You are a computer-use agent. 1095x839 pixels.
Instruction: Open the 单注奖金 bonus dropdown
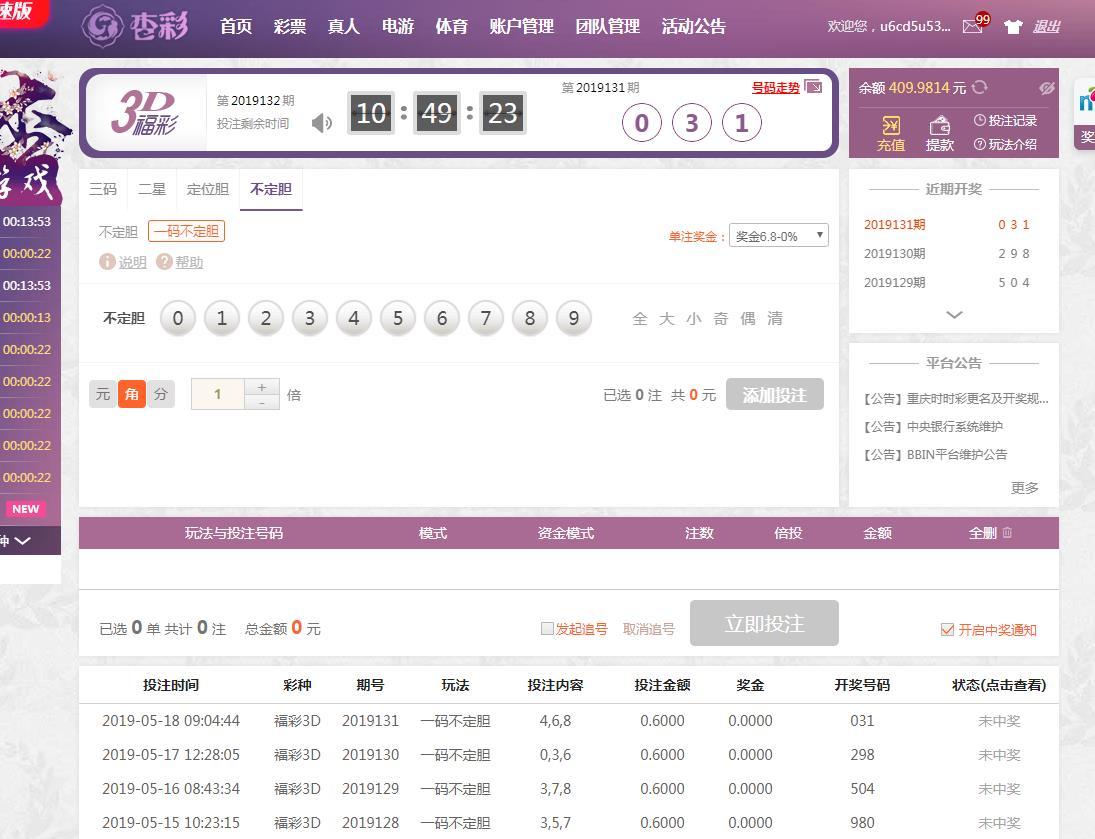778,236
